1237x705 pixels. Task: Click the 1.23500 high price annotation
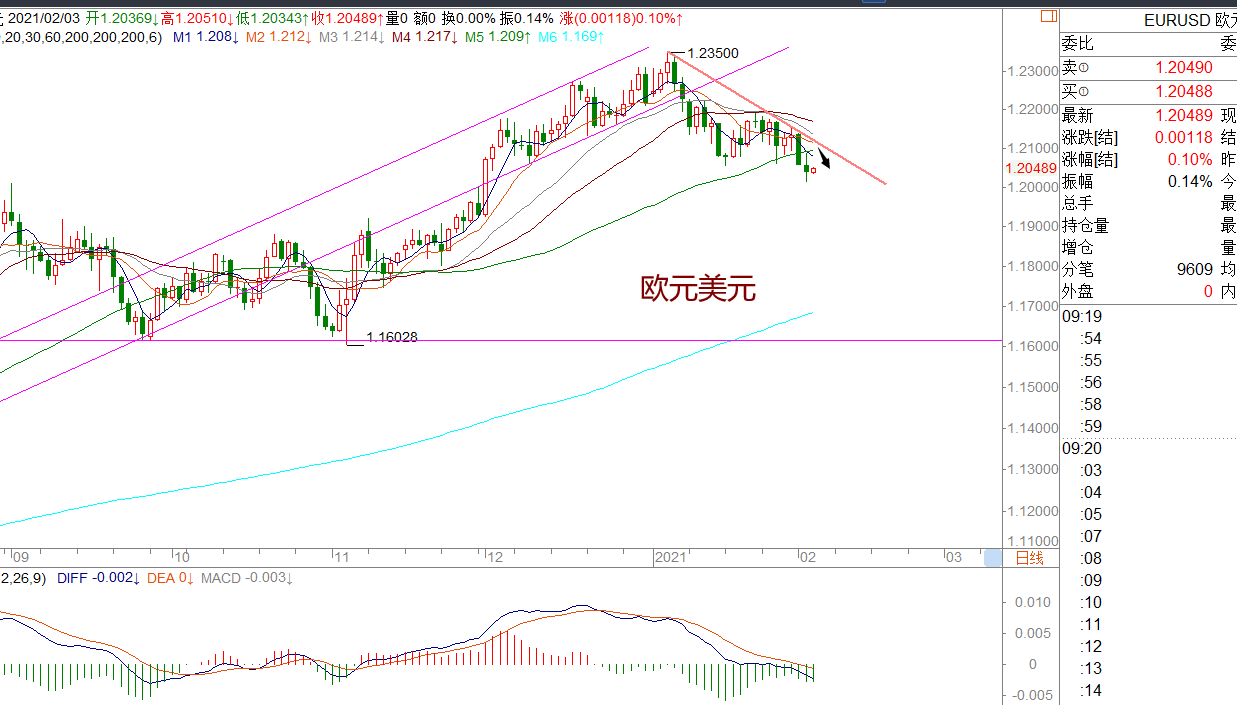point(713,52)
